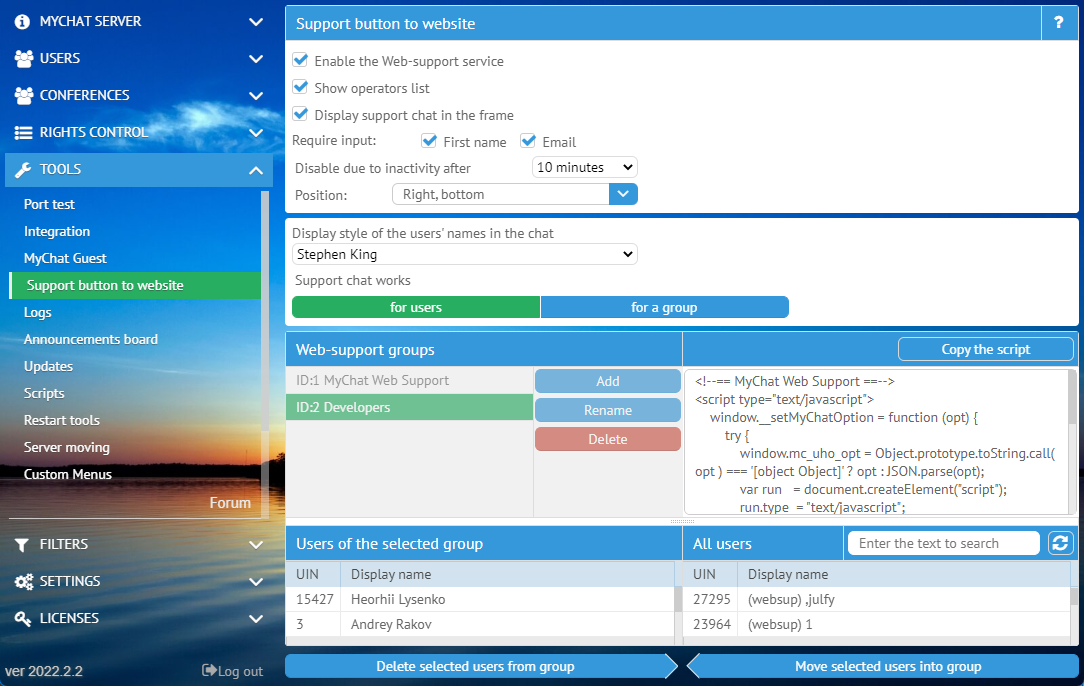Image resolution: width=1084 pixels, height=686 pixels.
Task: Click the Rights Control list icon
Action: (24, 133)
